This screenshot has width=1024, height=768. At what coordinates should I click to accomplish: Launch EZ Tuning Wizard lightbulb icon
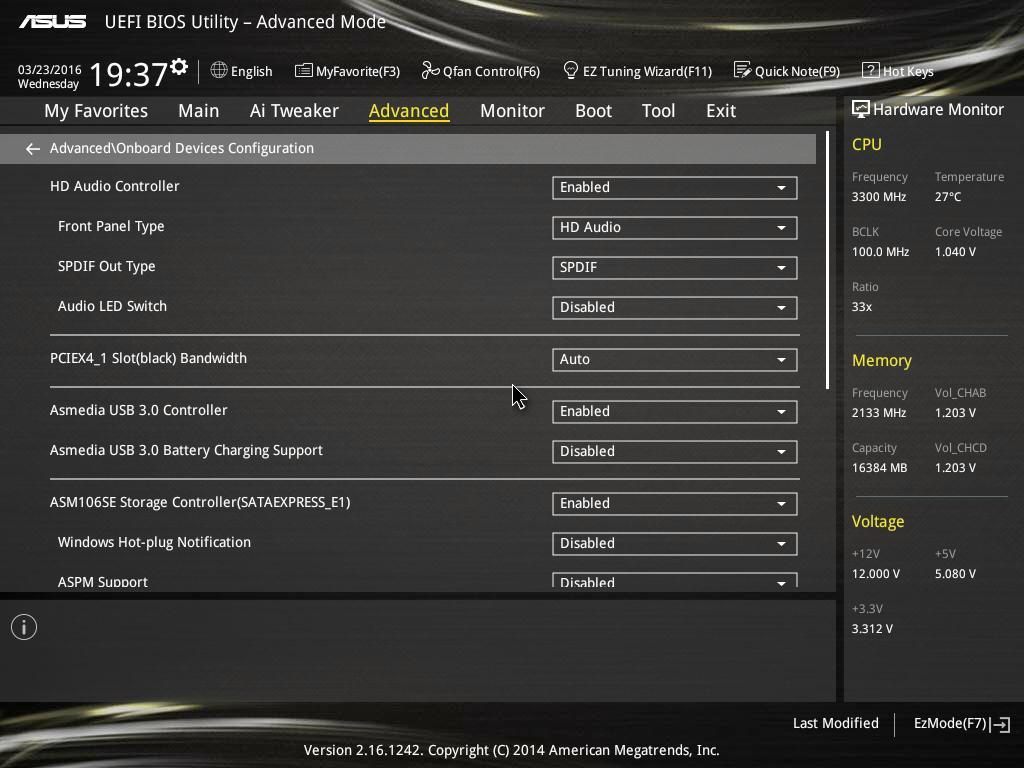571,71
